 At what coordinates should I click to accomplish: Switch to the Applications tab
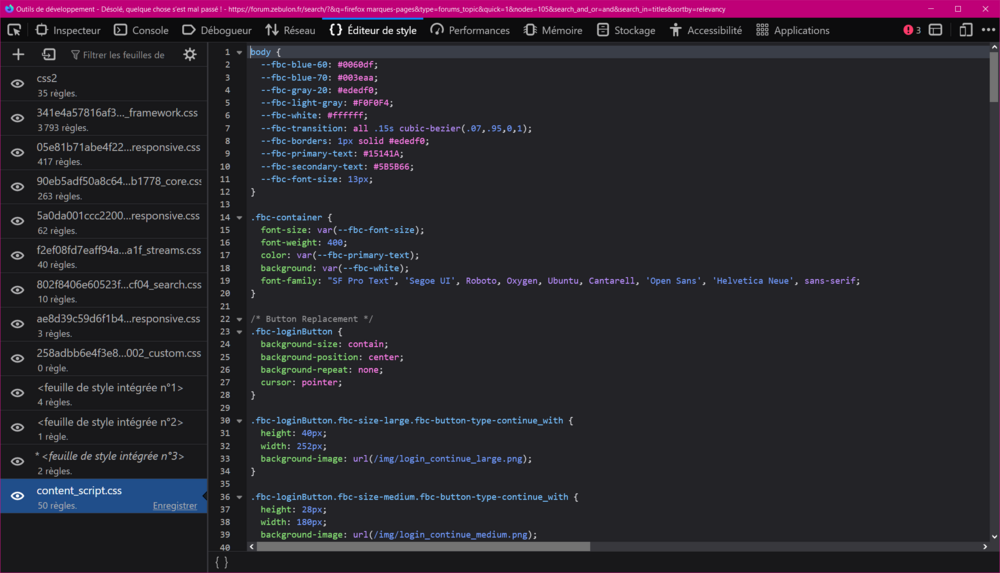click(793, 30)
